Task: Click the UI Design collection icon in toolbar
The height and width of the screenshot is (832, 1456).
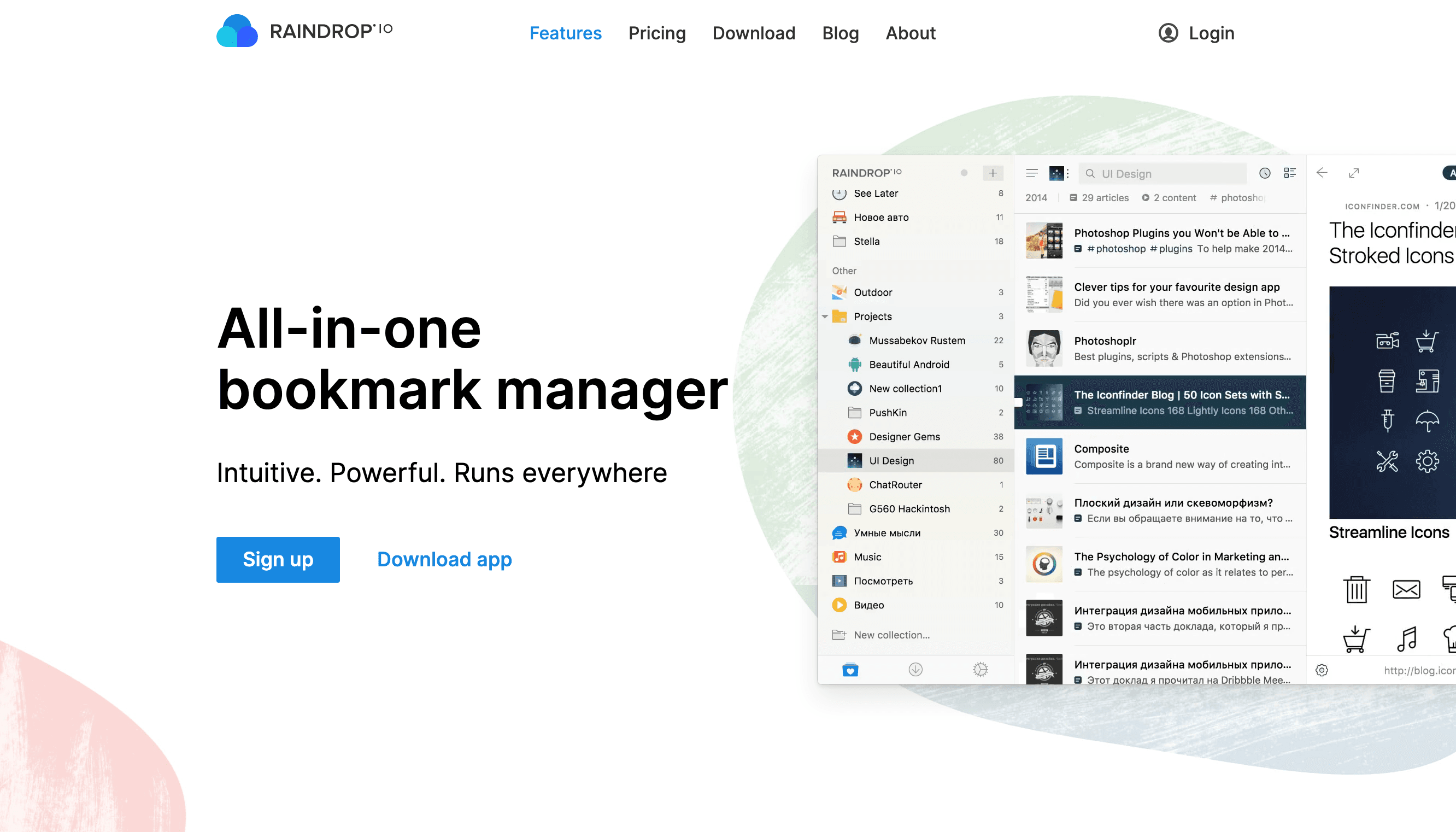Action: click(1056, 173)
